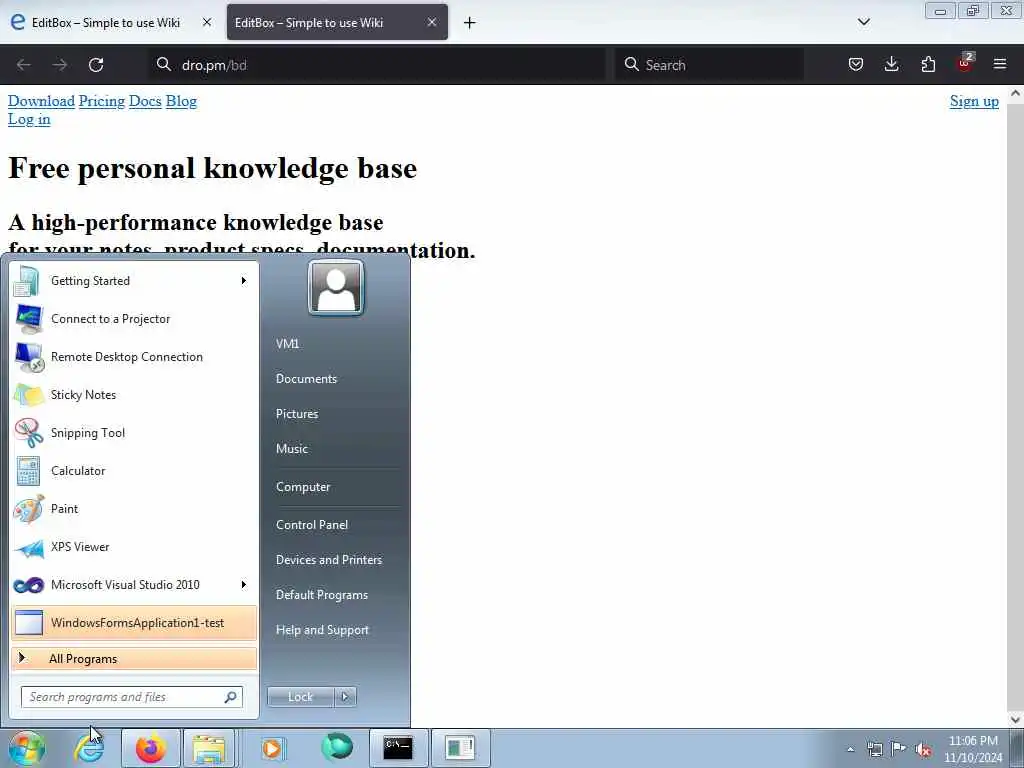The width and height of the screenshot is (1024, 768).
Task: Open Calculator from Start menu
Action: [134, 470]
